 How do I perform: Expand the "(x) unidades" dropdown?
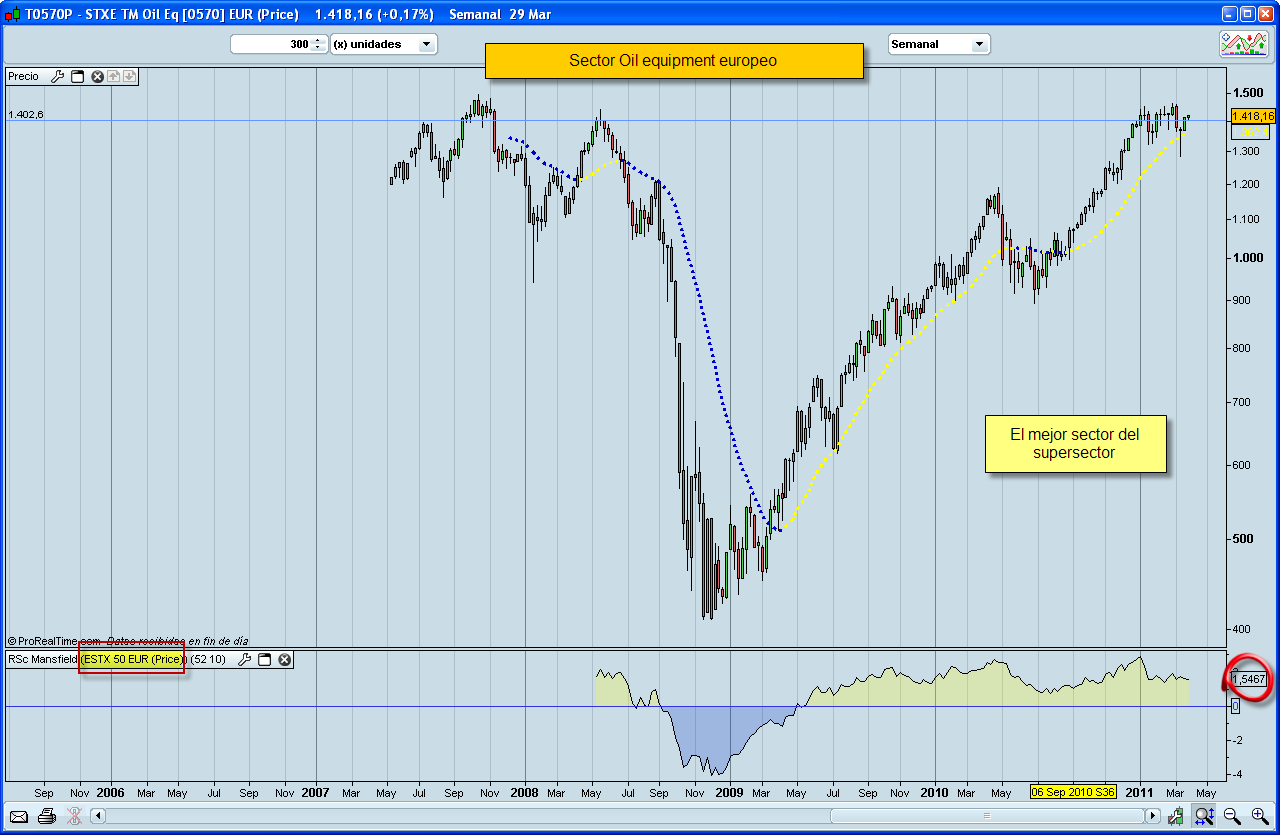click(x=426, y=44)
